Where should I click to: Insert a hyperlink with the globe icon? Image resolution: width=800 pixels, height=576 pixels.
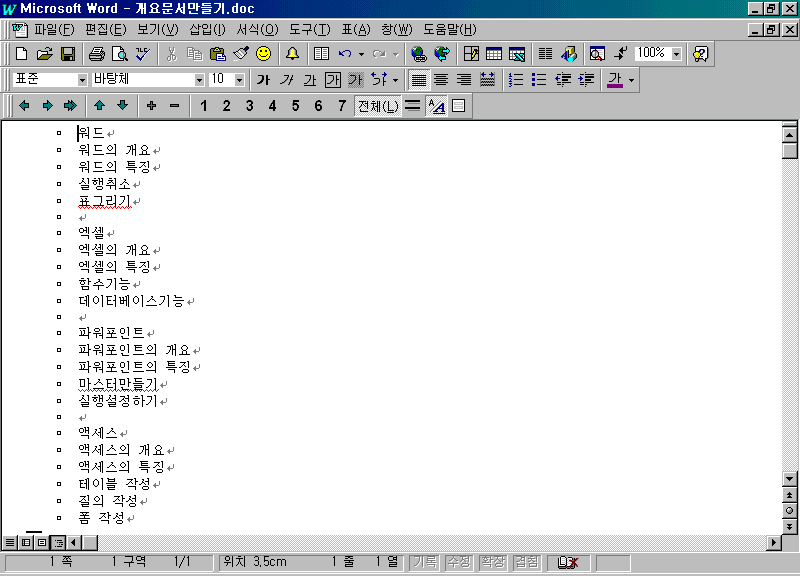point(418,54)
